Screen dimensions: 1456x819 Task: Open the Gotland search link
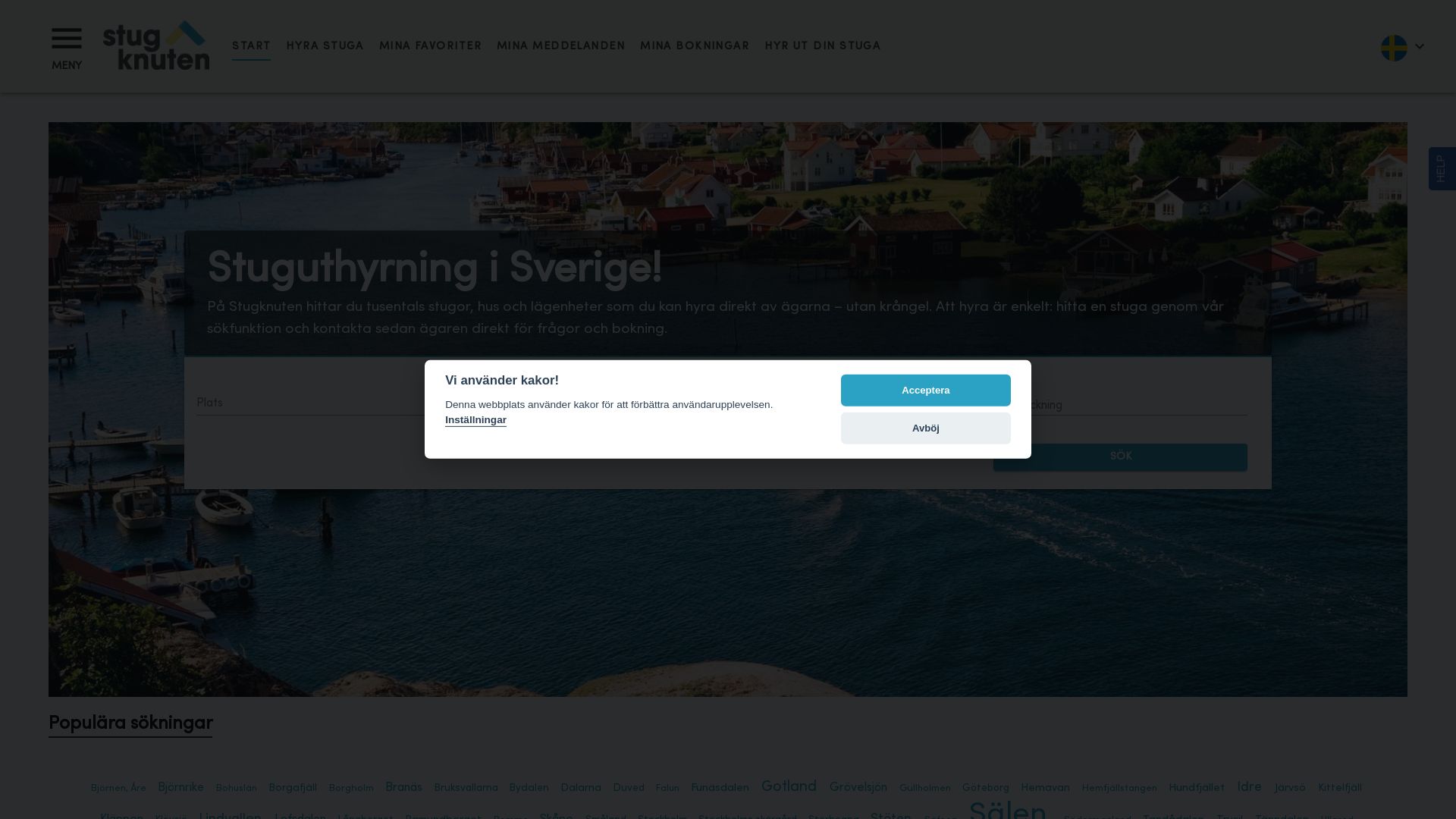point(789,786)
